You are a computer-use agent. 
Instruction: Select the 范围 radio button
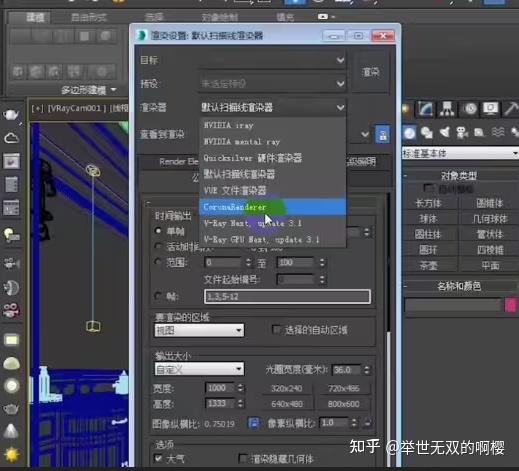coord(158,262)
